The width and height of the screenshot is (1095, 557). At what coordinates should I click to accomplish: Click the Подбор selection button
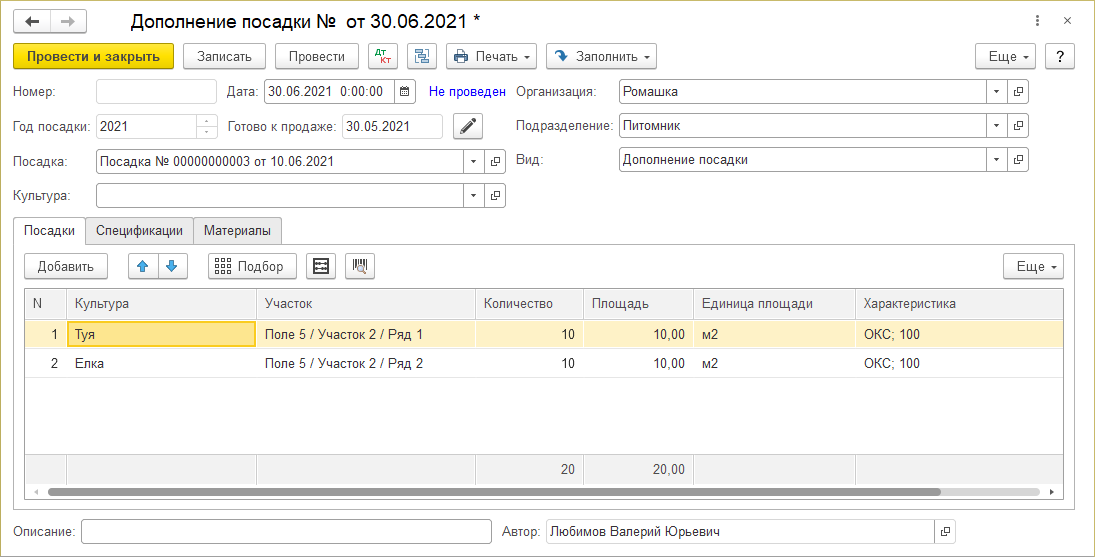click(252, 266)
